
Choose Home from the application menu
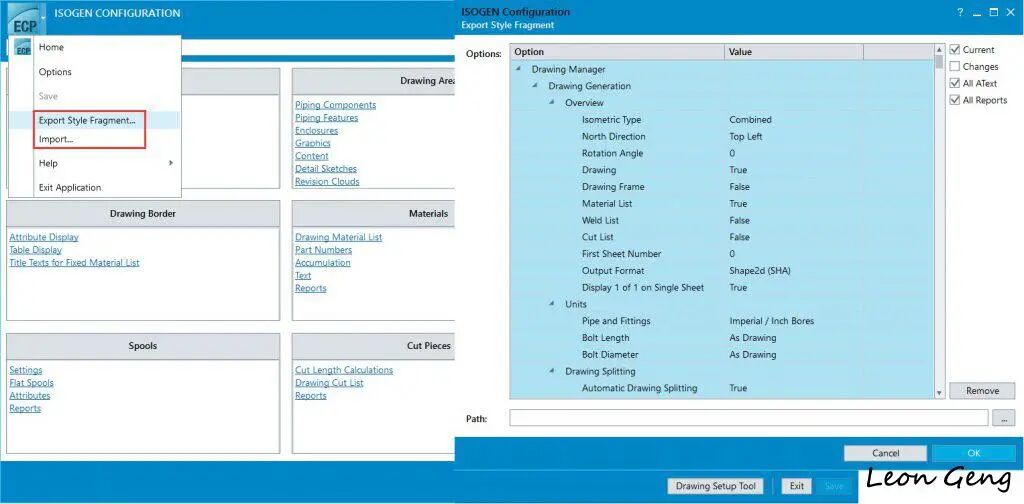click(x=51, y=47)
